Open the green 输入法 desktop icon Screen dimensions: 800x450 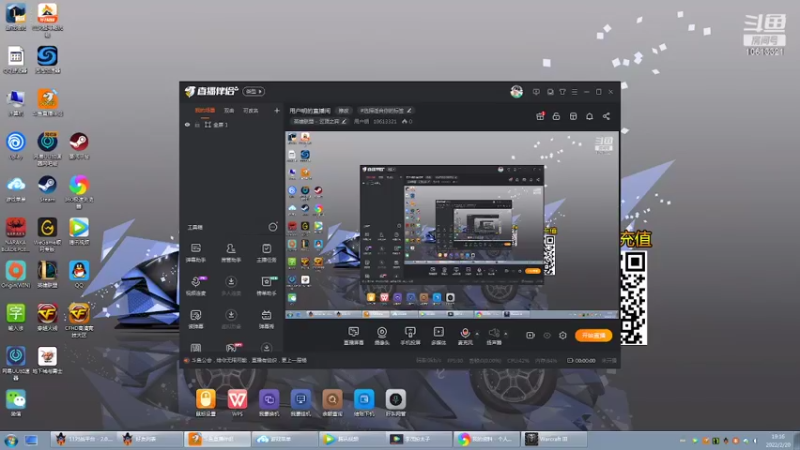[x=16, y=317]
